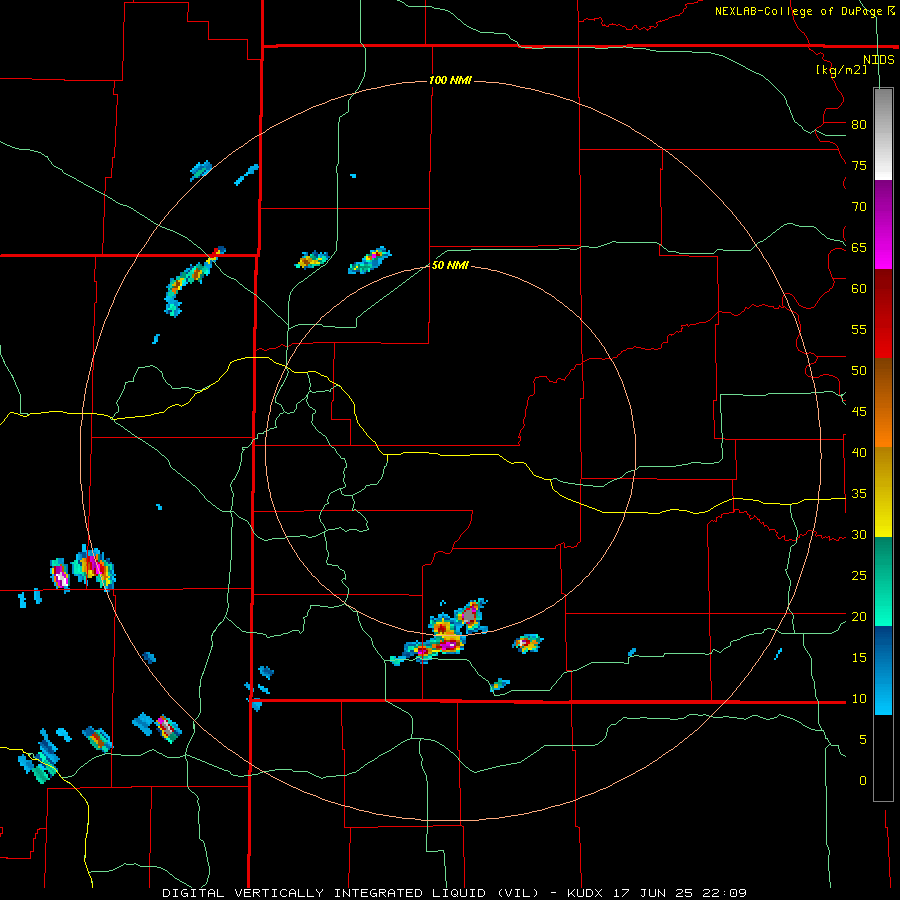Select the 45 value on the VIL scale

(x=859, y=412)
